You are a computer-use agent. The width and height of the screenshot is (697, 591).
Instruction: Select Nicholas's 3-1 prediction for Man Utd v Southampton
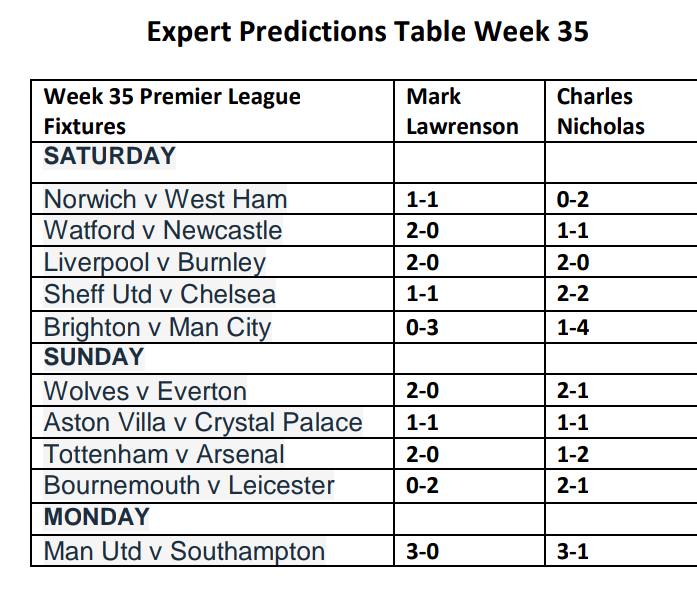click(573, 552)
